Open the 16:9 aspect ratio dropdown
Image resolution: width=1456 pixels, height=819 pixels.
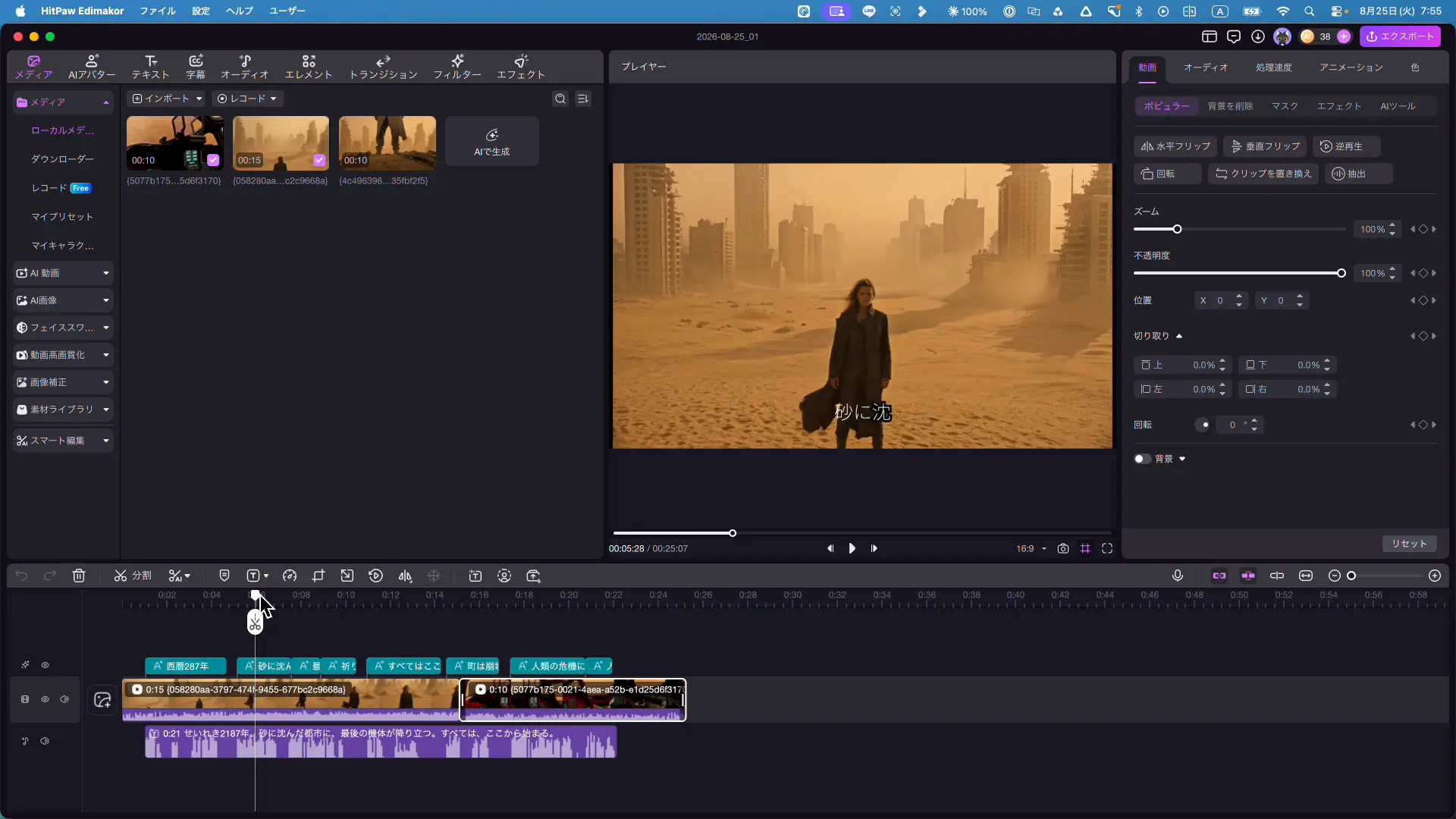click(1031, 548)
